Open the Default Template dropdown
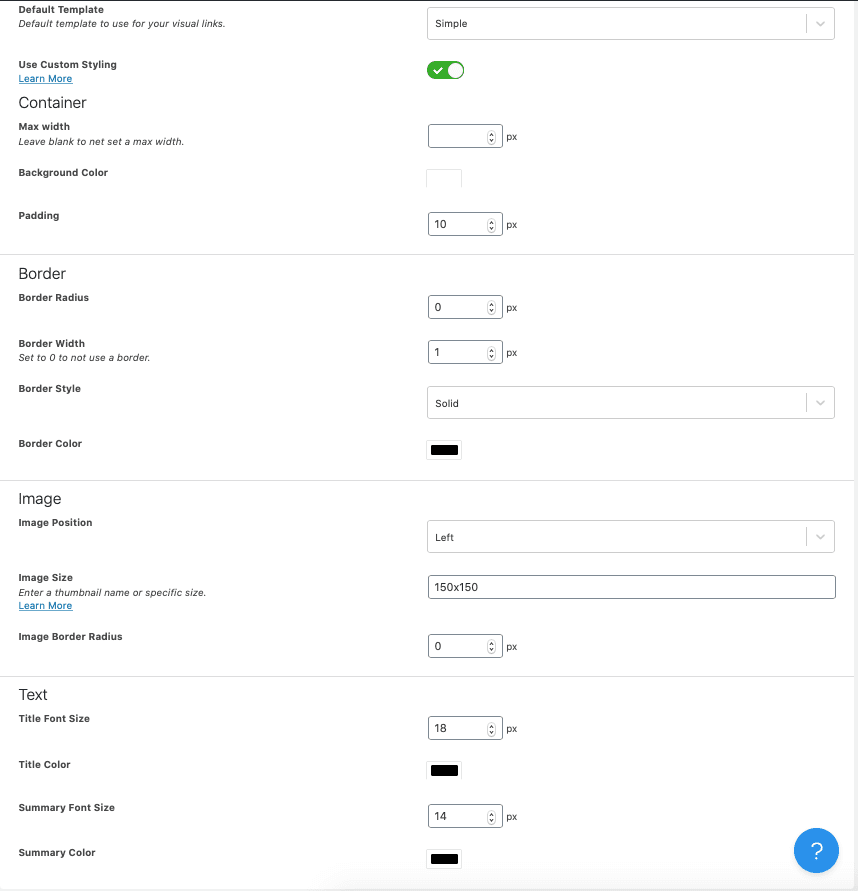Image resolution: width=858 pixels, height=891 pixels. click(630, 24)
